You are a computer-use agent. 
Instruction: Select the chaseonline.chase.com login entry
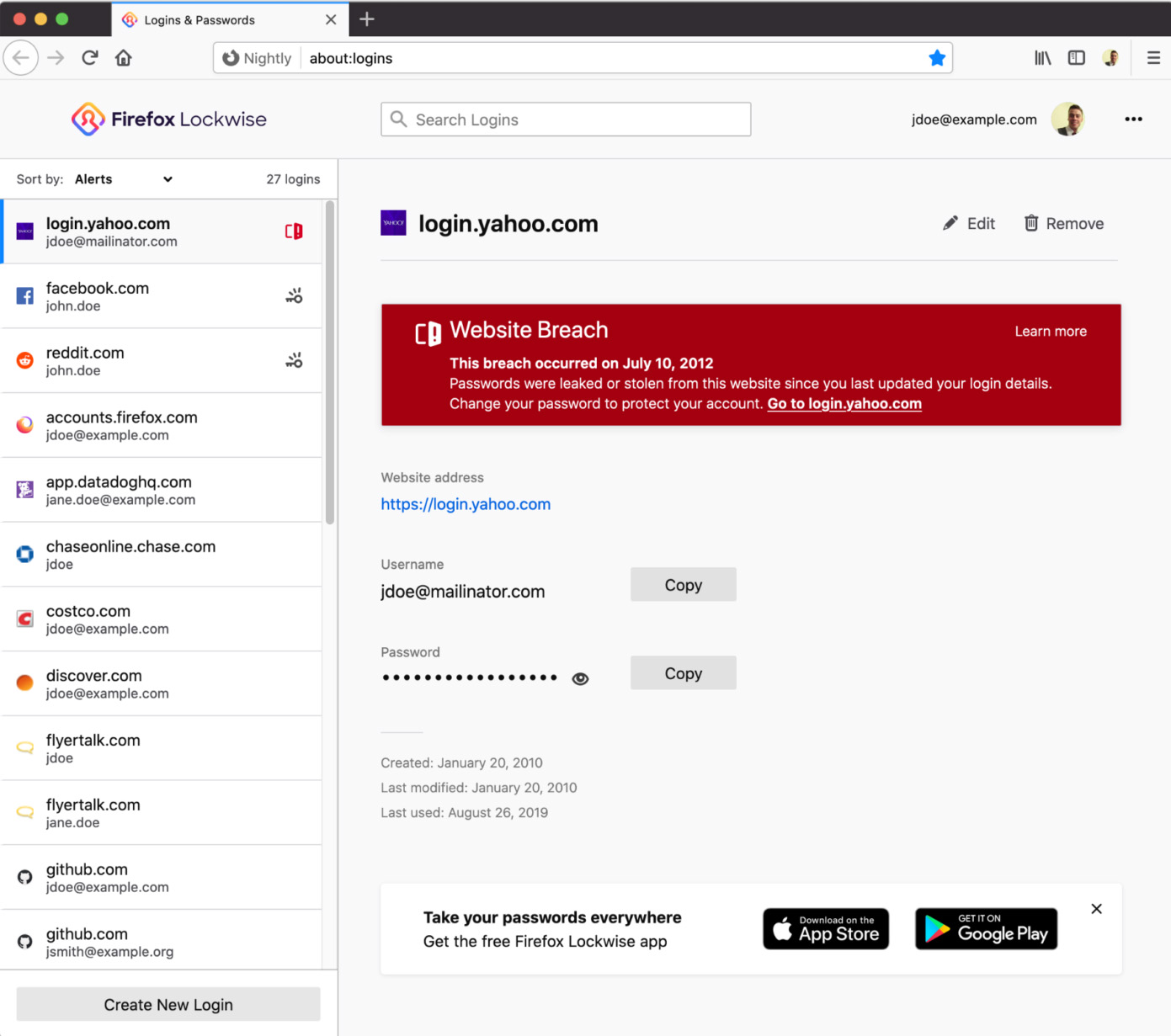pos(162,555)
